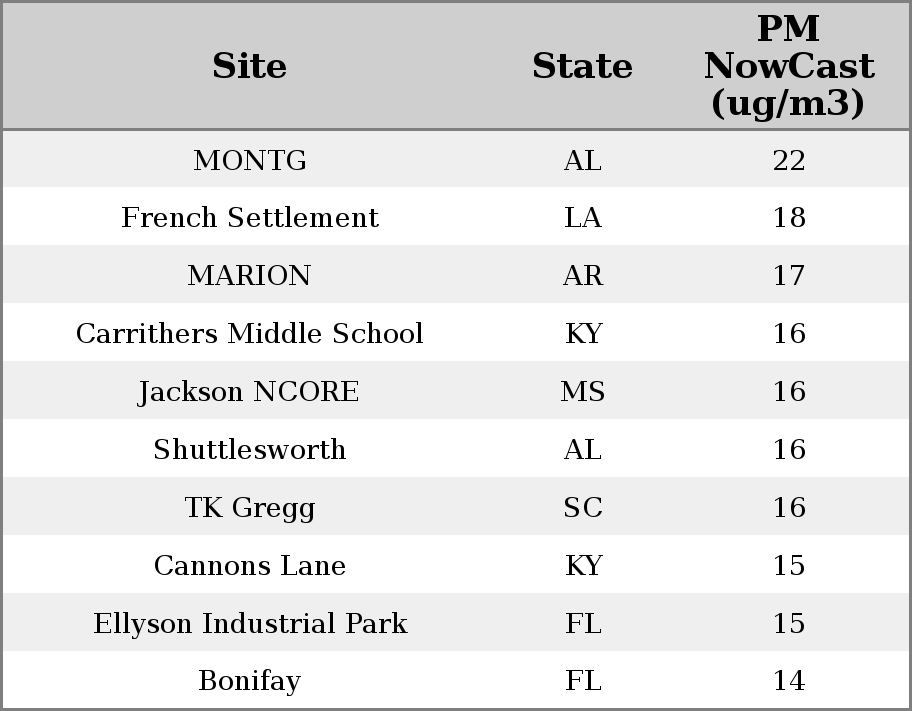Click the TK Gregg site name
Image resolution: width=912 pixels, height=711 pixels.
[250, 508]
